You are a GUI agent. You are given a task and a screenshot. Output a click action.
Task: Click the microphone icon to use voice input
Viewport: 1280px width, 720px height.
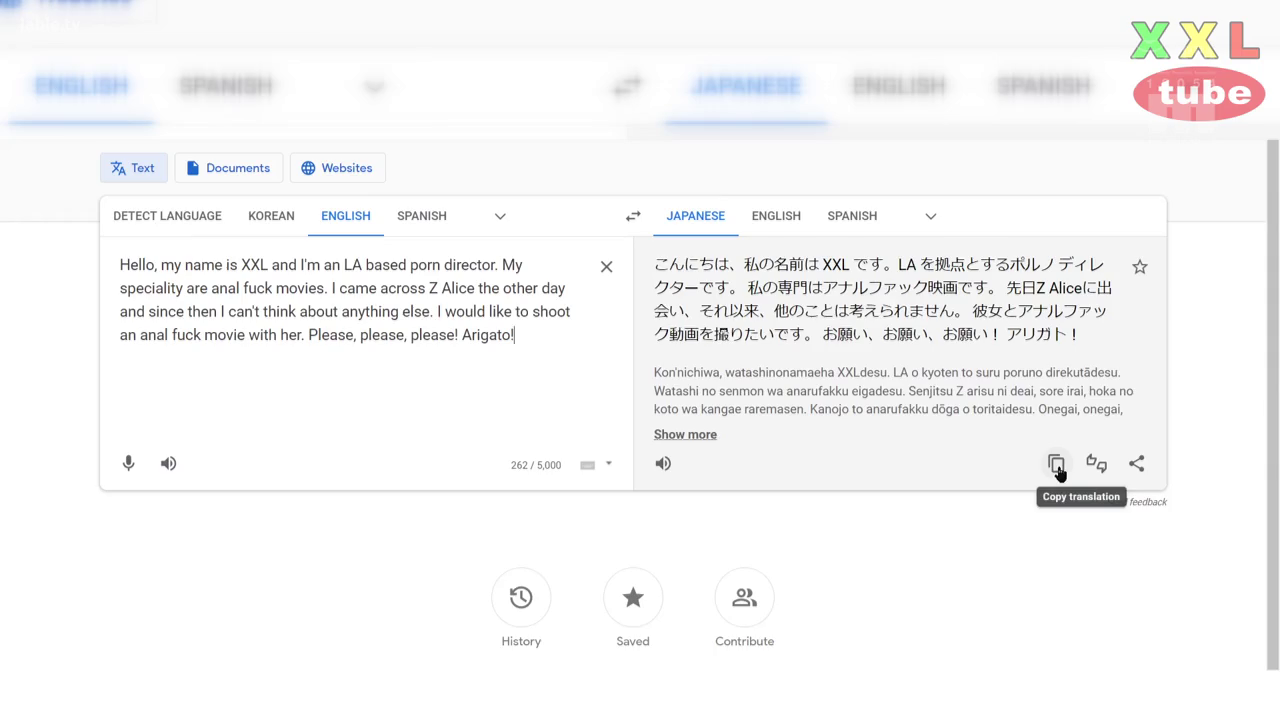128,463
